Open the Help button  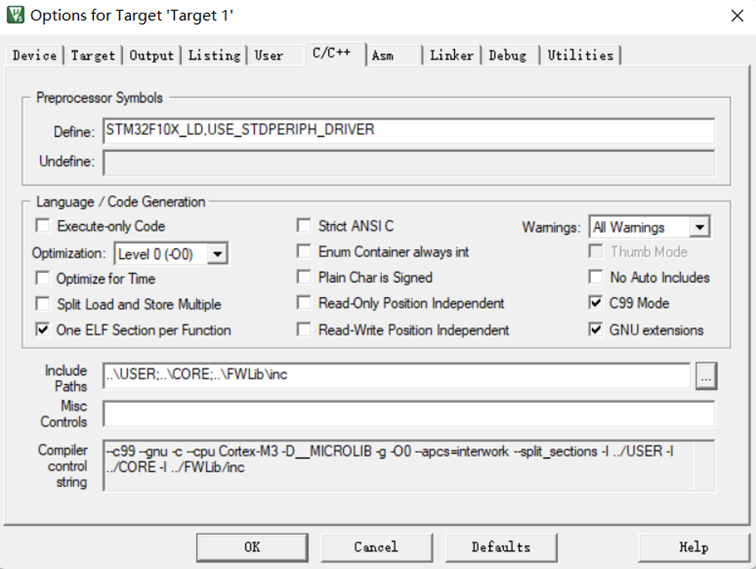pos(694,547)
